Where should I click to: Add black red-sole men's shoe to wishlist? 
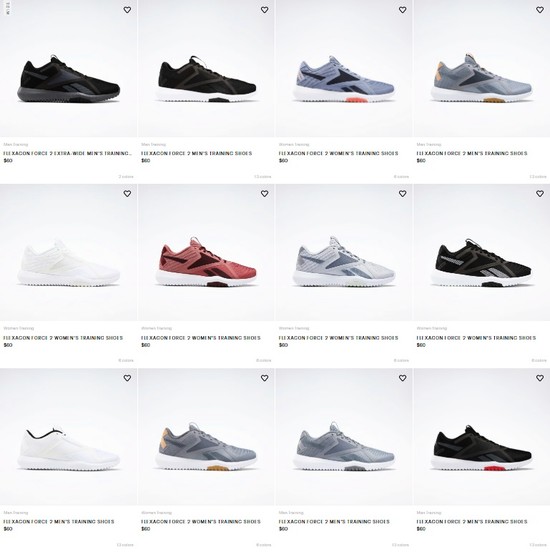[x=540, y=378]
